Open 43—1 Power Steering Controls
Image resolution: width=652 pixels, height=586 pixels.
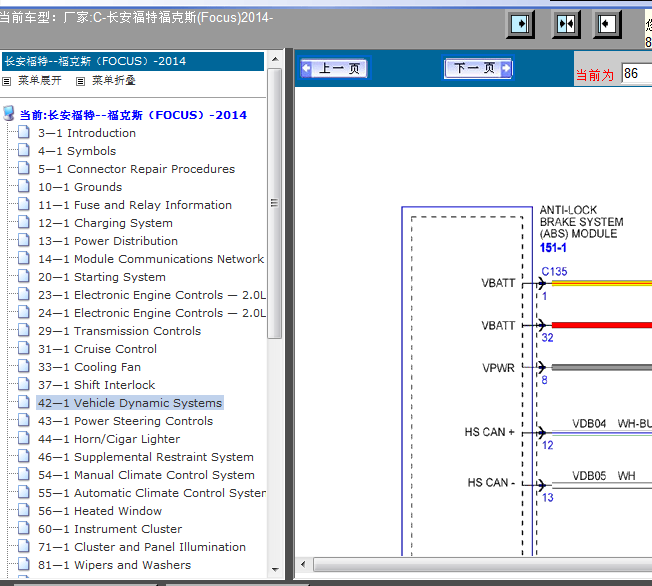pyautogui.click(x=125, y=421)
